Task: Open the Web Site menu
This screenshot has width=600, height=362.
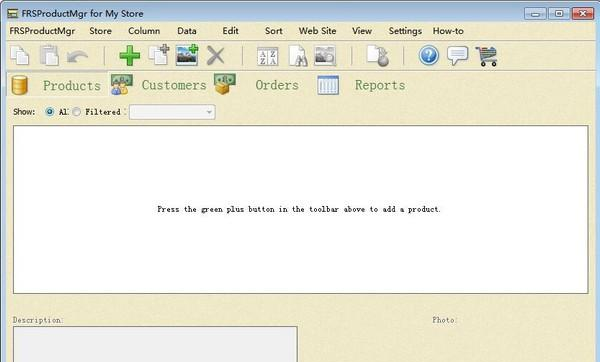Action: [318, 31]
